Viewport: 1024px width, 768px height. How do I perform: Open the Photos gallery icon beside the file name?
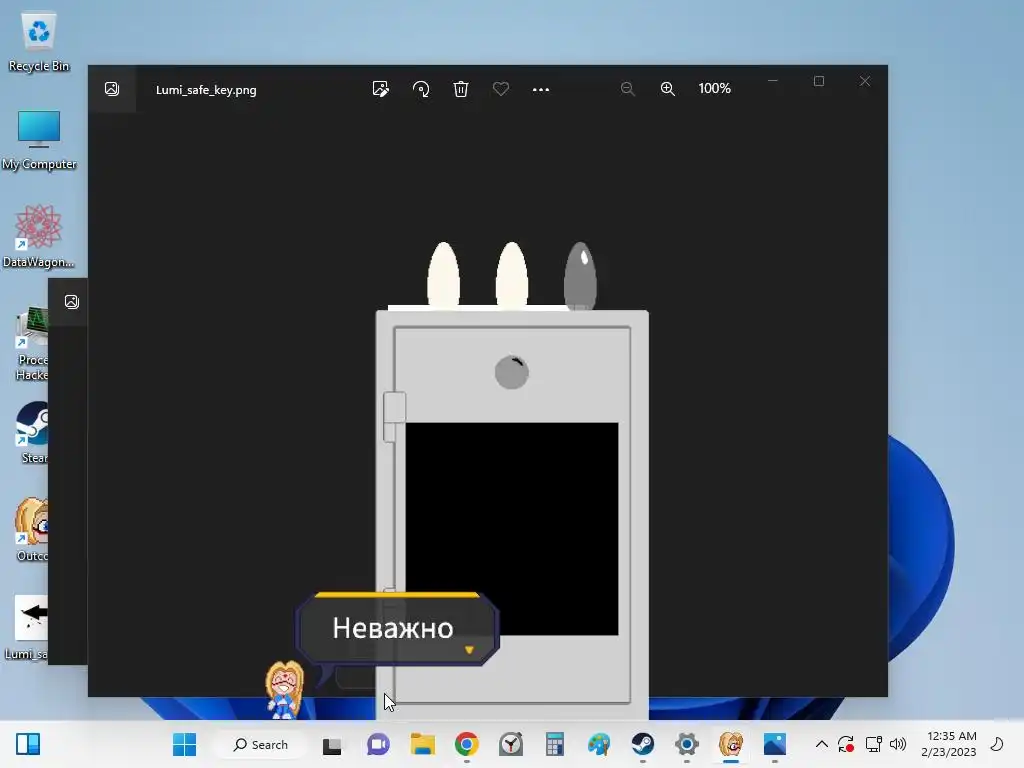pyautogui.click(x=112, y=89)
